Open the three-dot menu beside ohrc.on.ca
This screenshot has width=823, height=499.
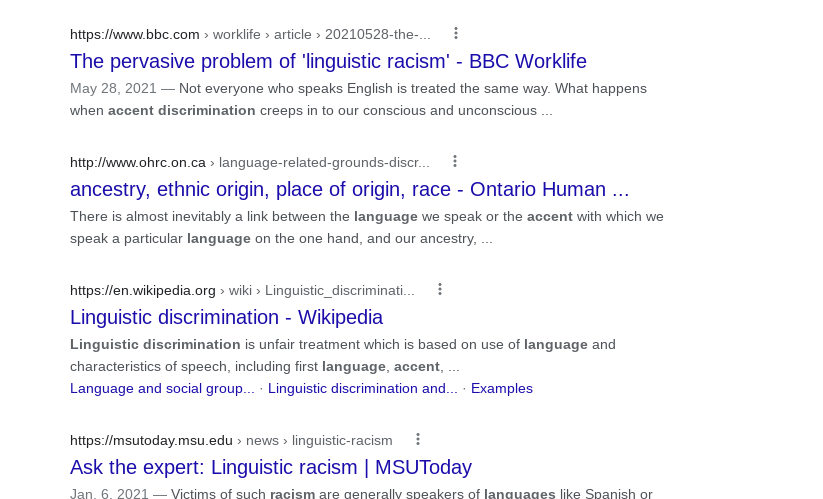click(455, 162)
